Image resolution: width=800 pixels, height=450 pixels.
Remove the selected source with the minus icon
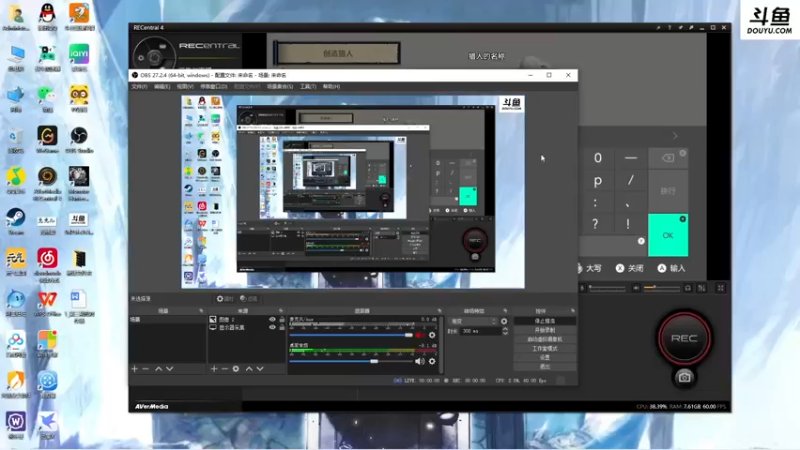[x=224, y=368]
